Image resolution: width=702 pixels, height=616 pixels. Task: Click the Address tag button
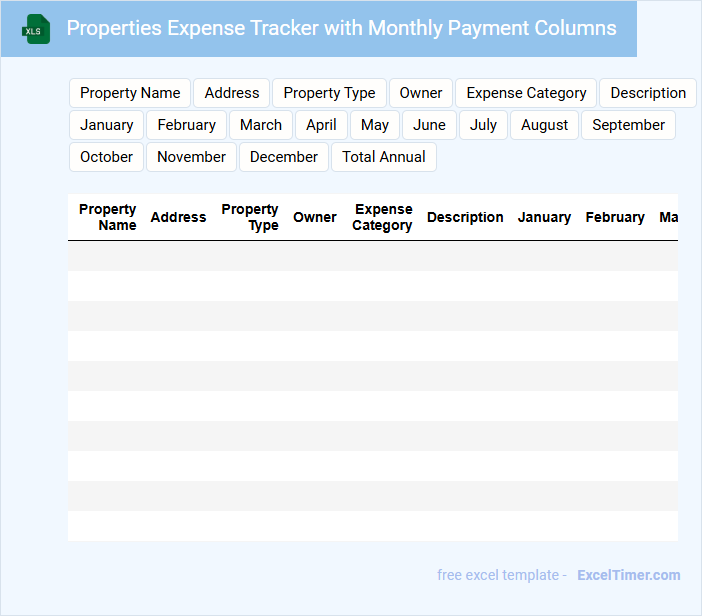click(x=232, y=93)
